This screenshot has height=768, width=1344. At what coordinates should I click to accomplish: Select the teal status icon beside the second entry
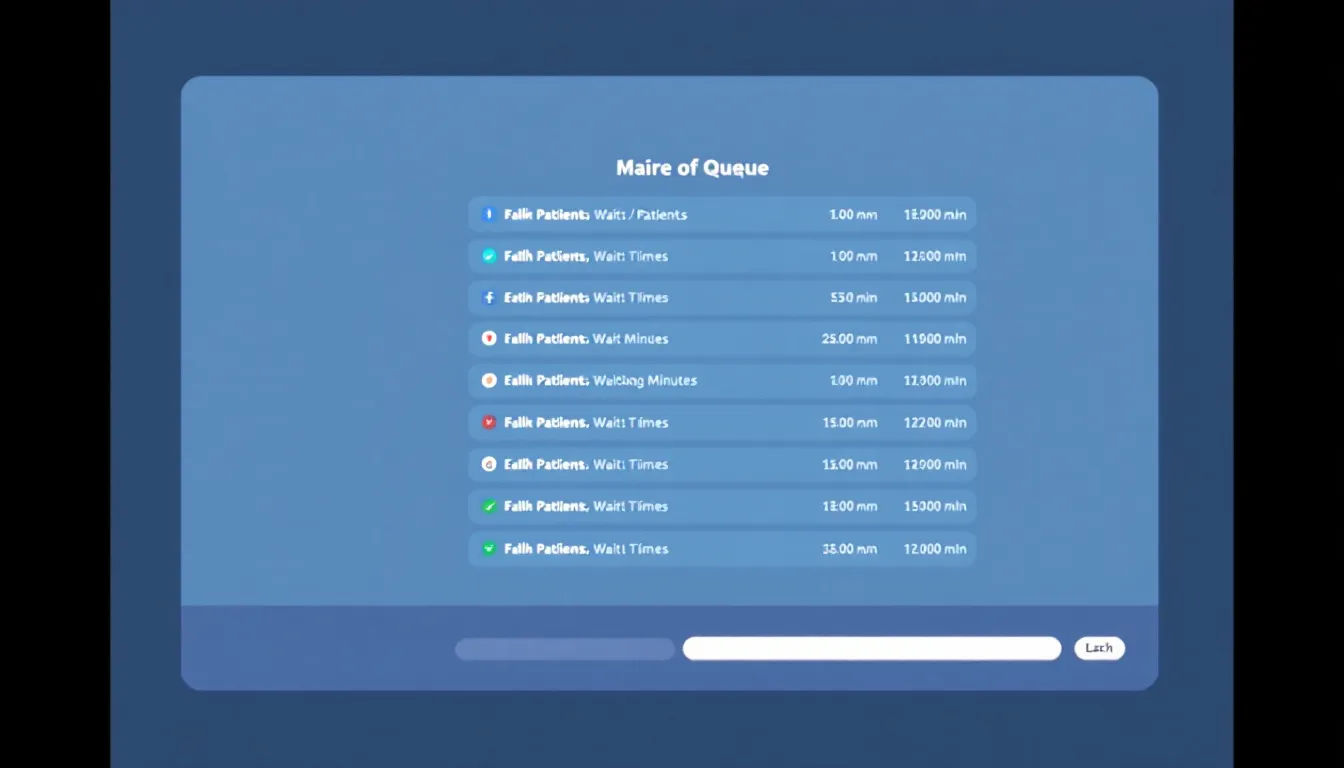489,255
